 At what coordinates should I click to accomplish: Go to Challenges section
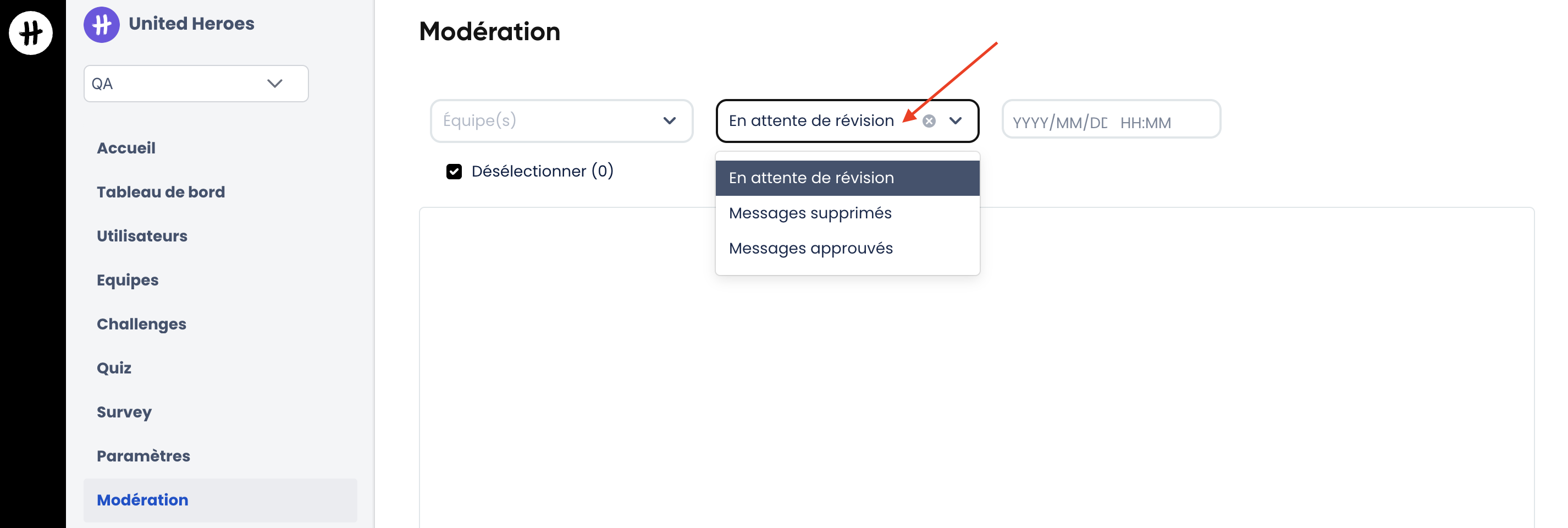tap(141, 324)
